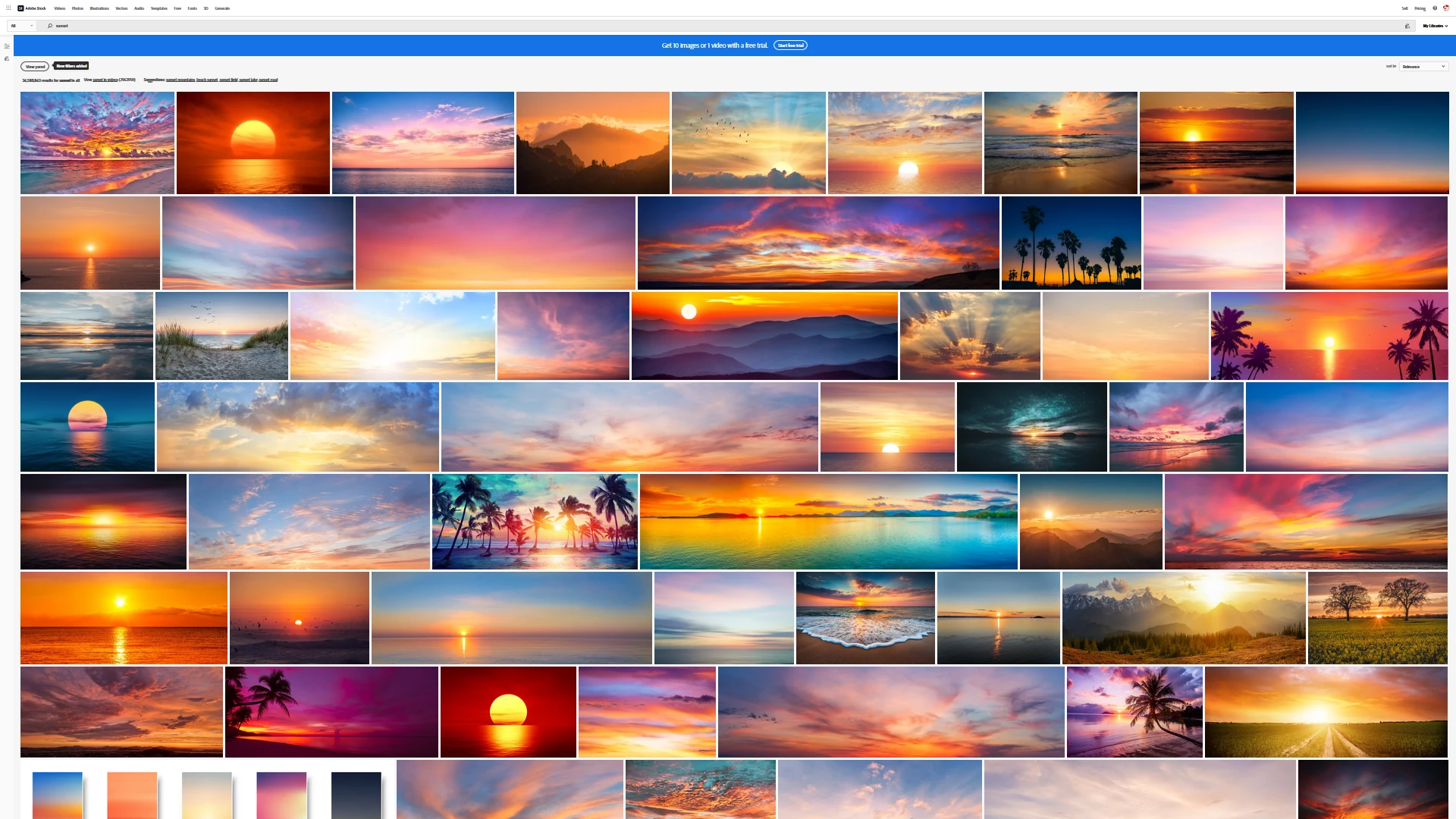Screen dimensions: 1456x819
Task: Open the Vectors menu item
Action: (x=121, y=8)
